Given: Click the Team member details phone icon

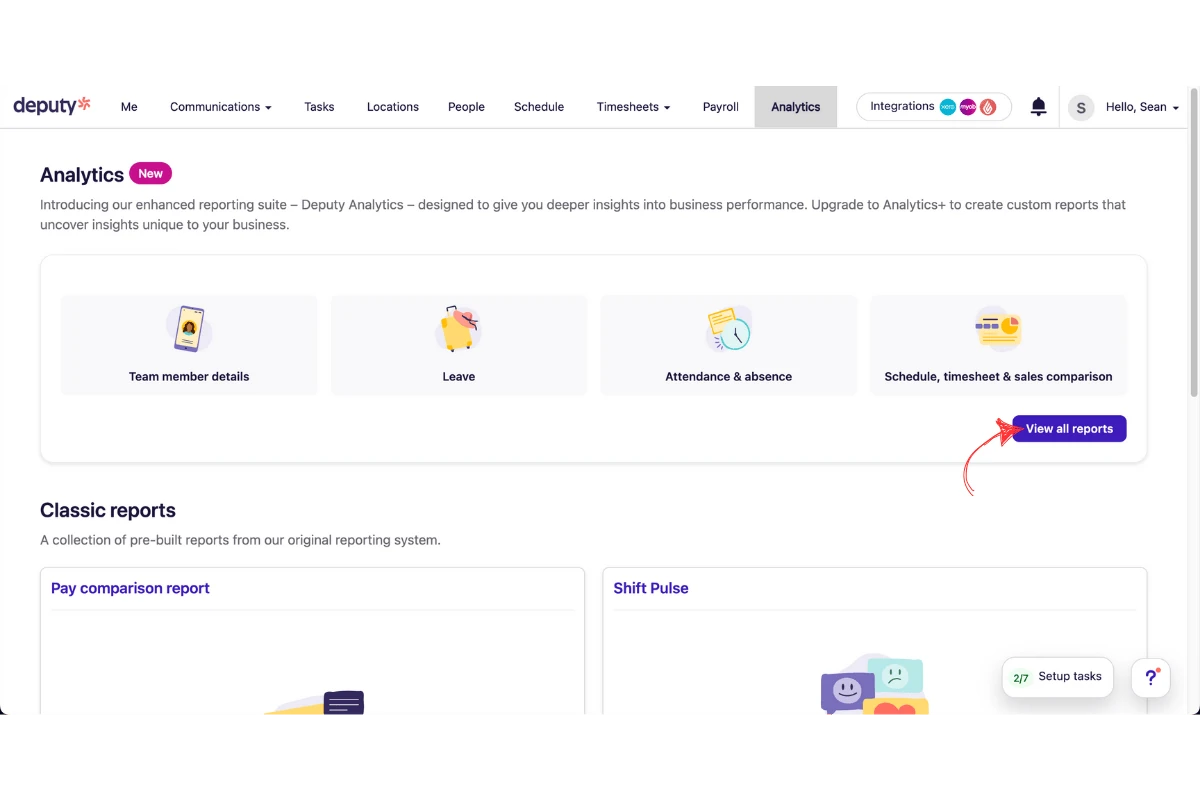Looking at the screenshot, I should point(189,329).
